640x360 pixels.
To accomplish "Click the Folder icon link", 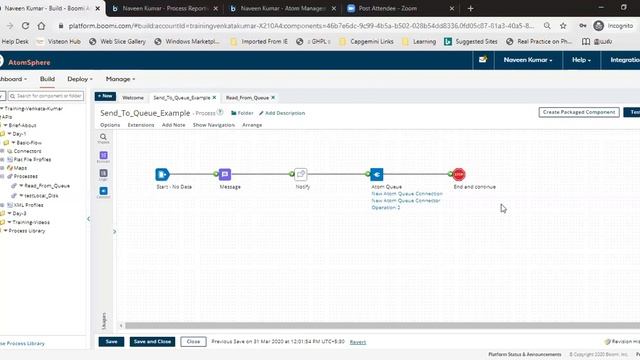I will [x=242, y=113].
